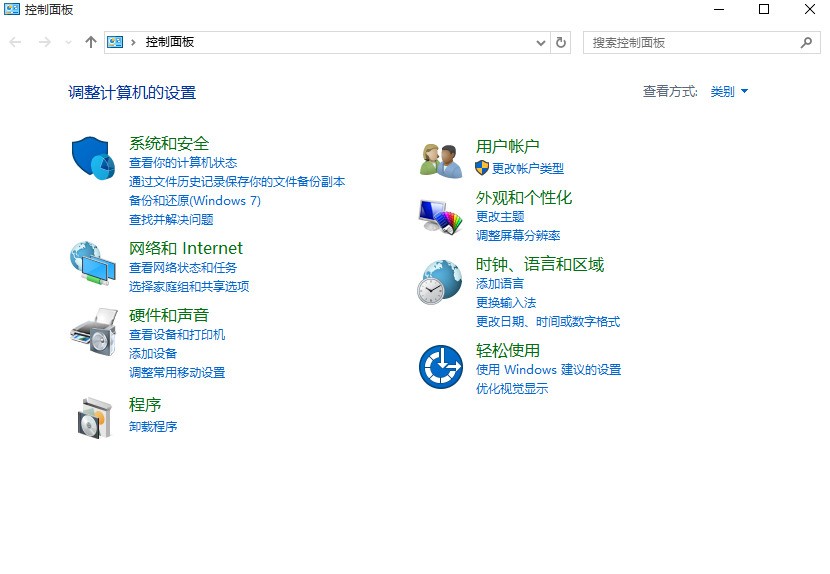Image resolution: width=830 pixels, height=574 pixels.
Task: Click the back arrow navigation button
Action: 15,42
